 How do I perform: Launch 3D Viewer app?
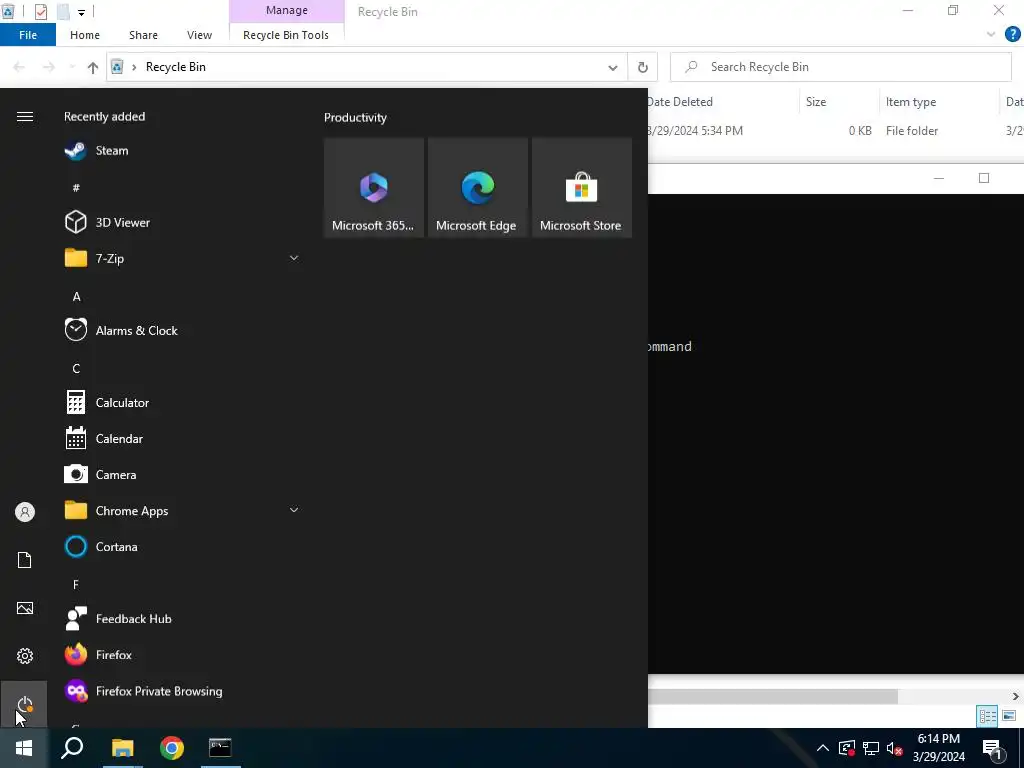[x=182, y=223]
